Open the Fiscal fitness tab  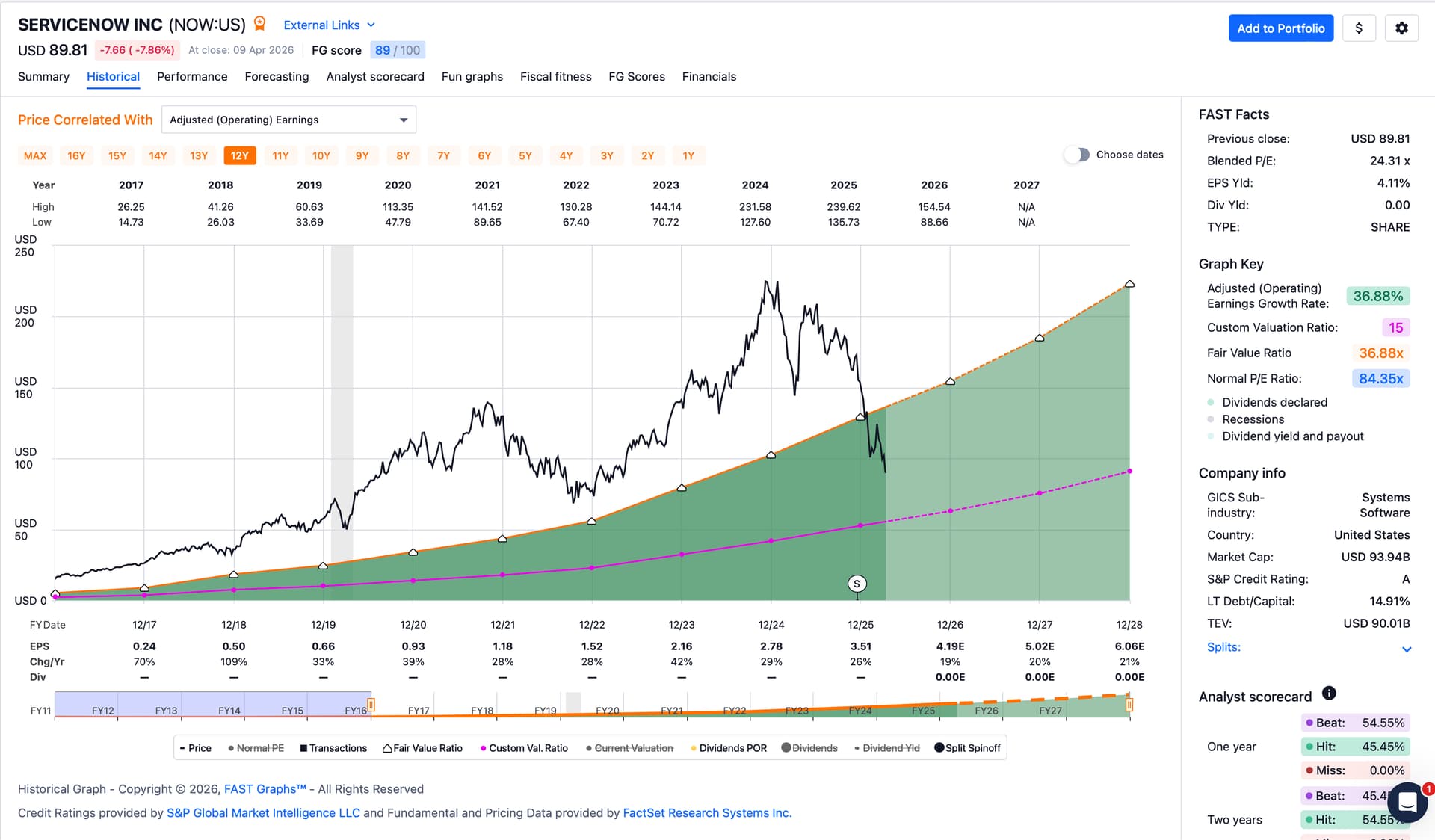tap(555, 76)
